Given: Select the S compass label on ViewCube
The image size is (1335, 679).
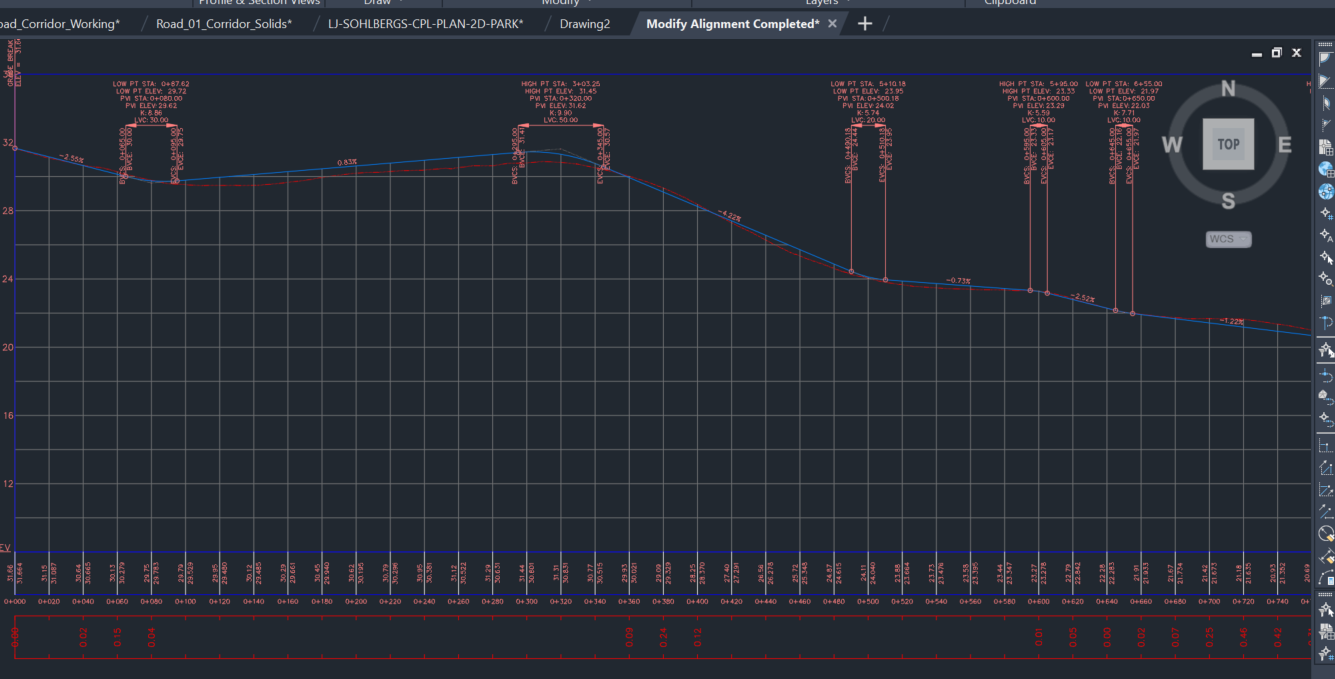Looking at the screenshot, I should pyautogui.click(x=1228, y=201).
